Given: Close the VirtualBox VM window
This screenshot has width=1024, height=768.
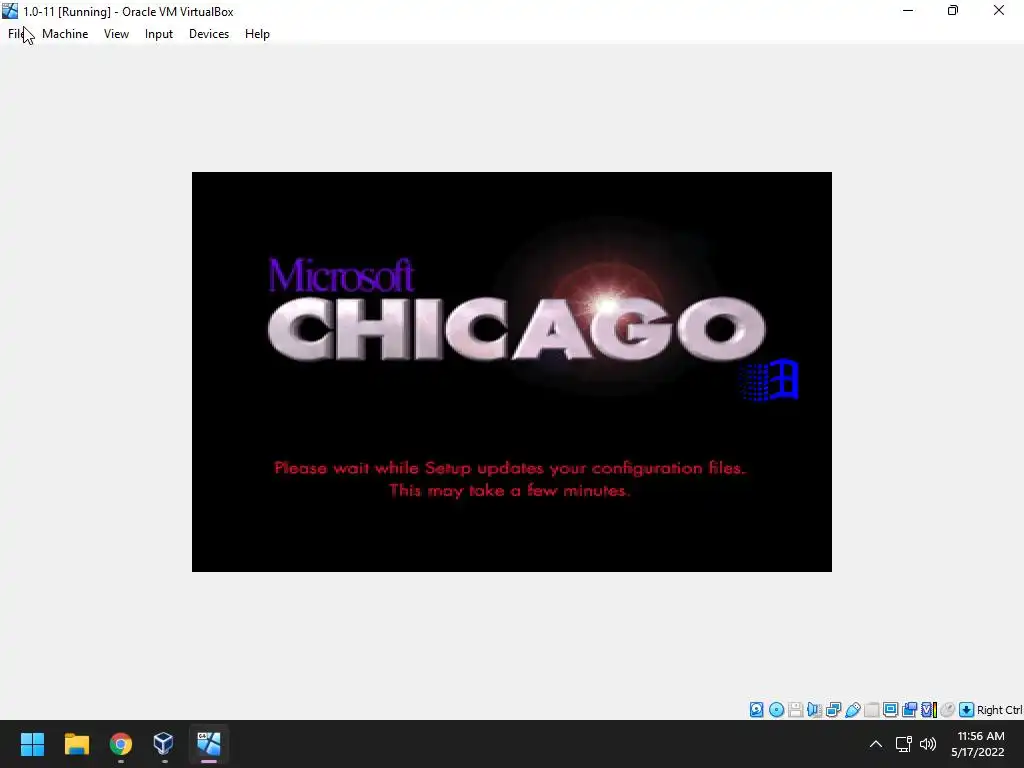Looking at the screenshot, I should (x=999, y=10).
